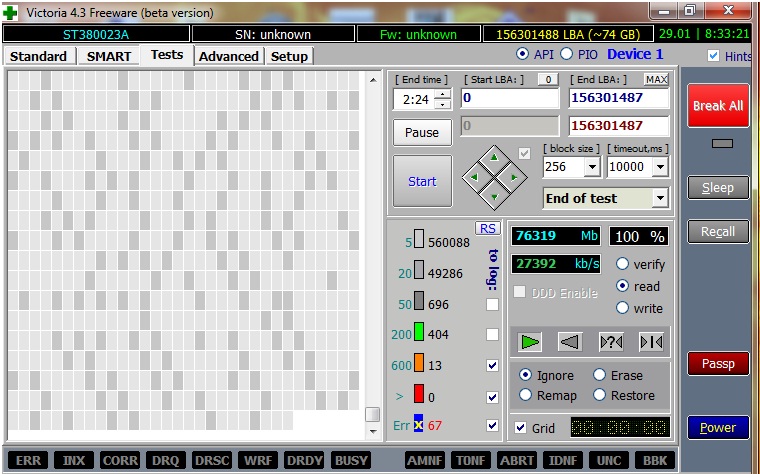
Task: Click the left arrow on diamond navigator
Action: [x=475, y=177]
